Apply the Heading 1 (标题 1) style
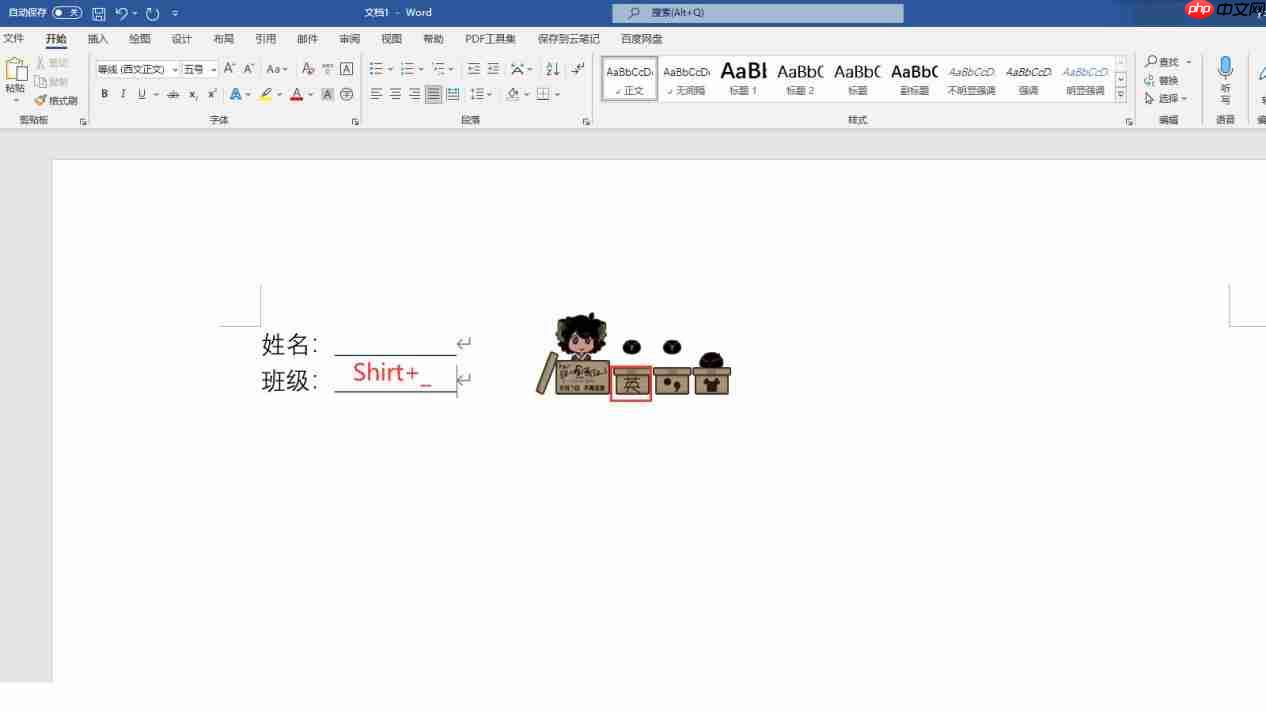Image resolution: width=1266 pixels, height=712 pixels. click(x=743, y=79)
